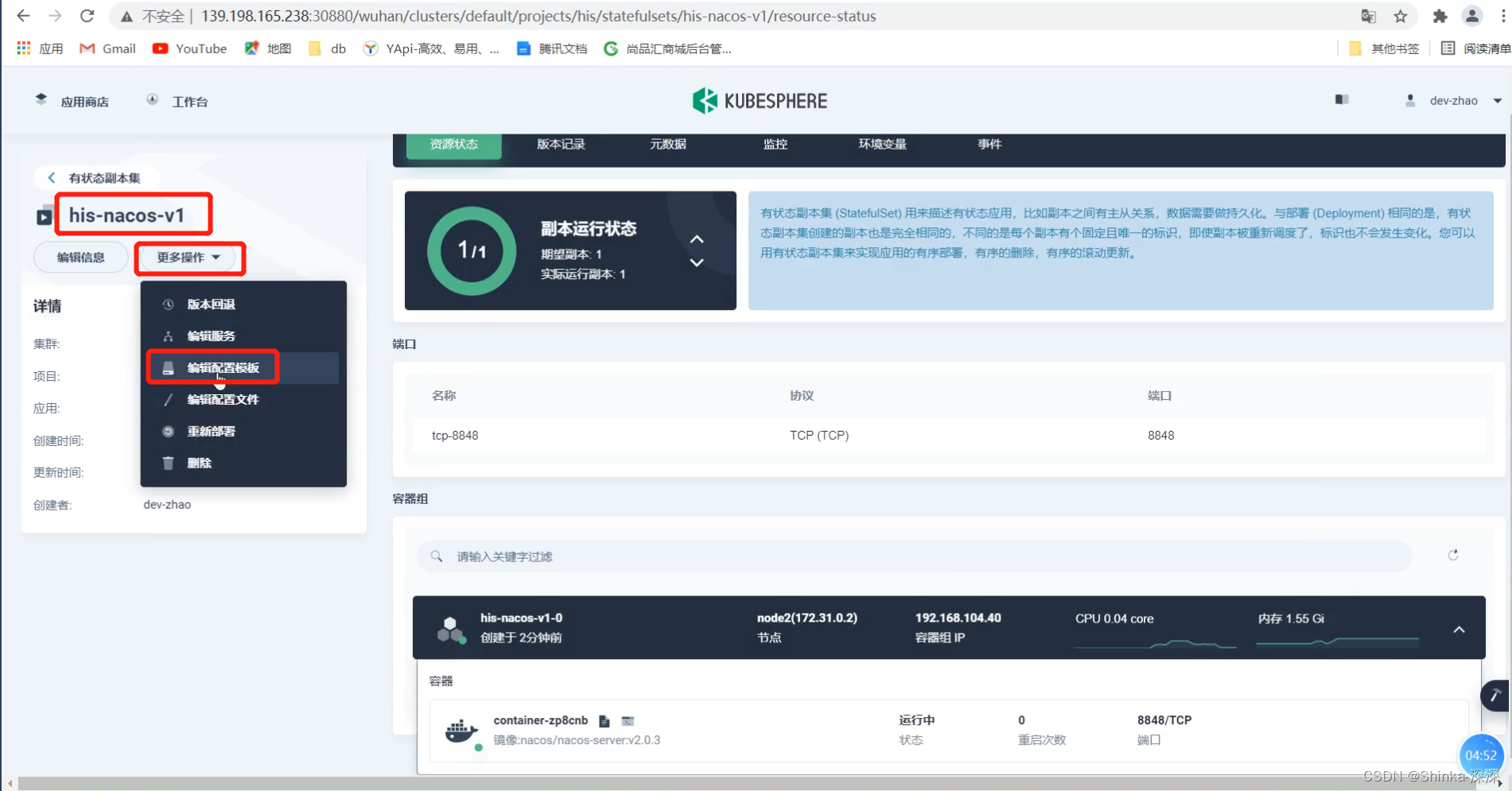Click the 编辑信息 button
Image resolution: width=1512 pixels, height=791 pixels.
click(x=80, y=258)
